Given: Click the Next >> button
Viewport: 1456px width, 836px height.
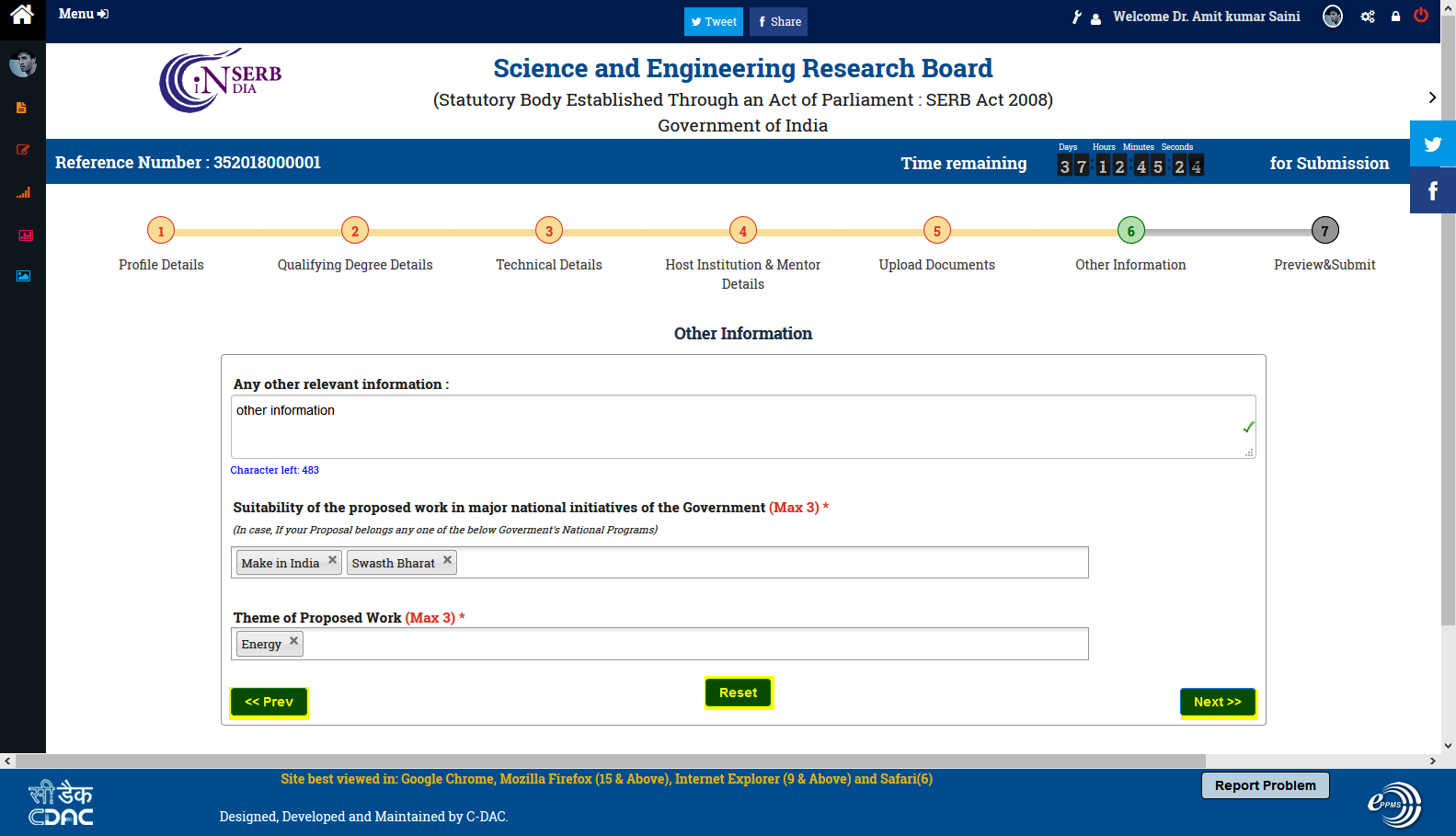Looking at the screenshot, I should coord(1217,702).
